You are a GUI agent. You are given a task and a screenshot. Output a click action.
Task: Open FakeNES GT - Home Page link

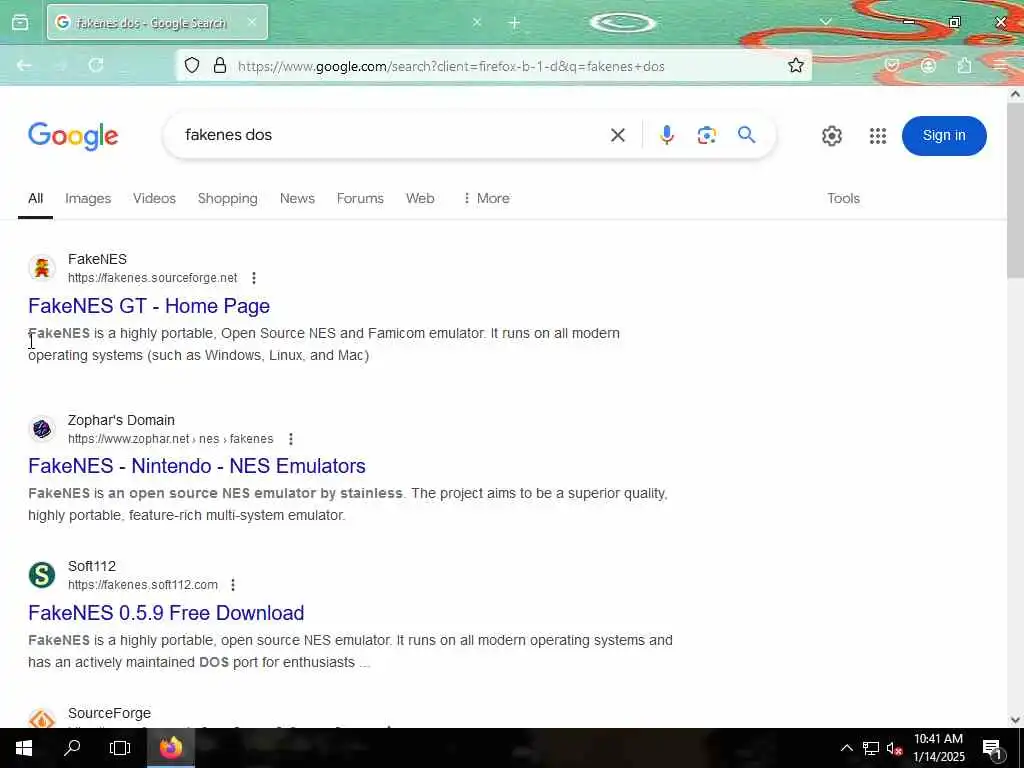click(149, 306)
